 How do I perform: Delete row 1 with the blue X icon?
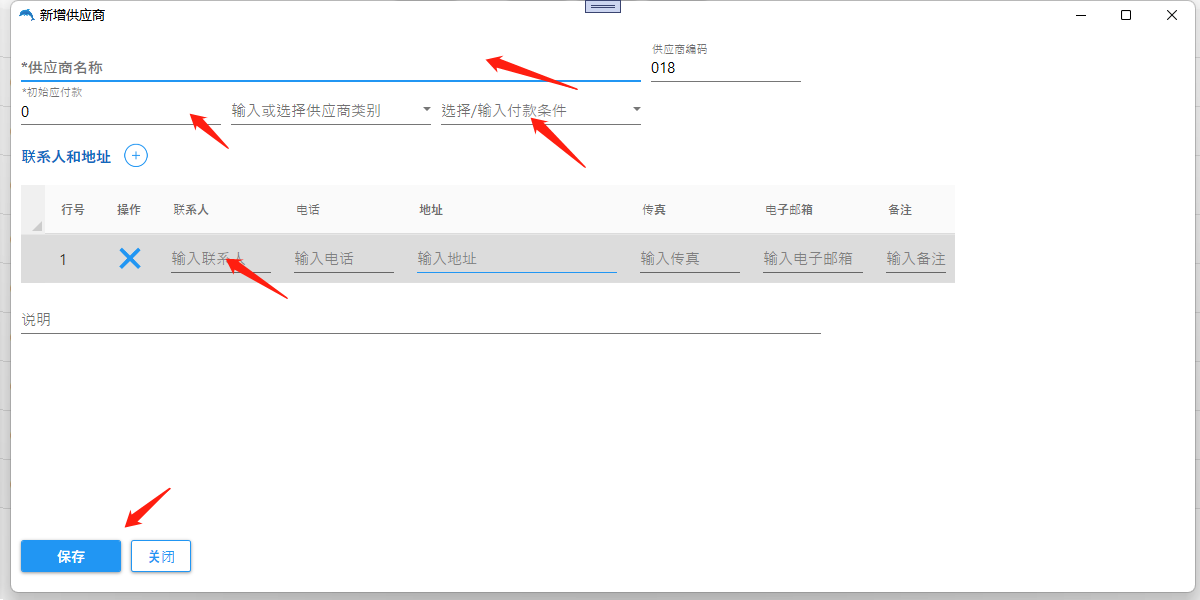click(x=130, y=259)
